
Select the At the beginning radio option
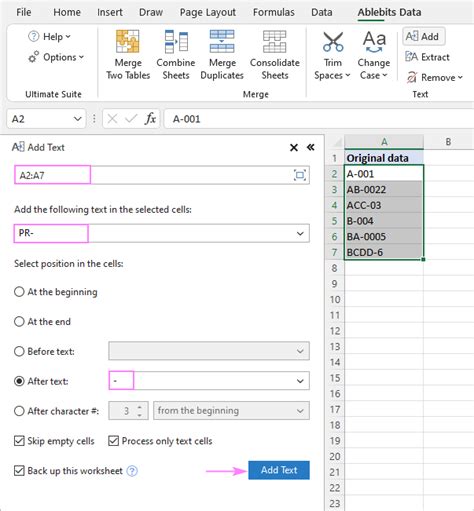point(19,292)
